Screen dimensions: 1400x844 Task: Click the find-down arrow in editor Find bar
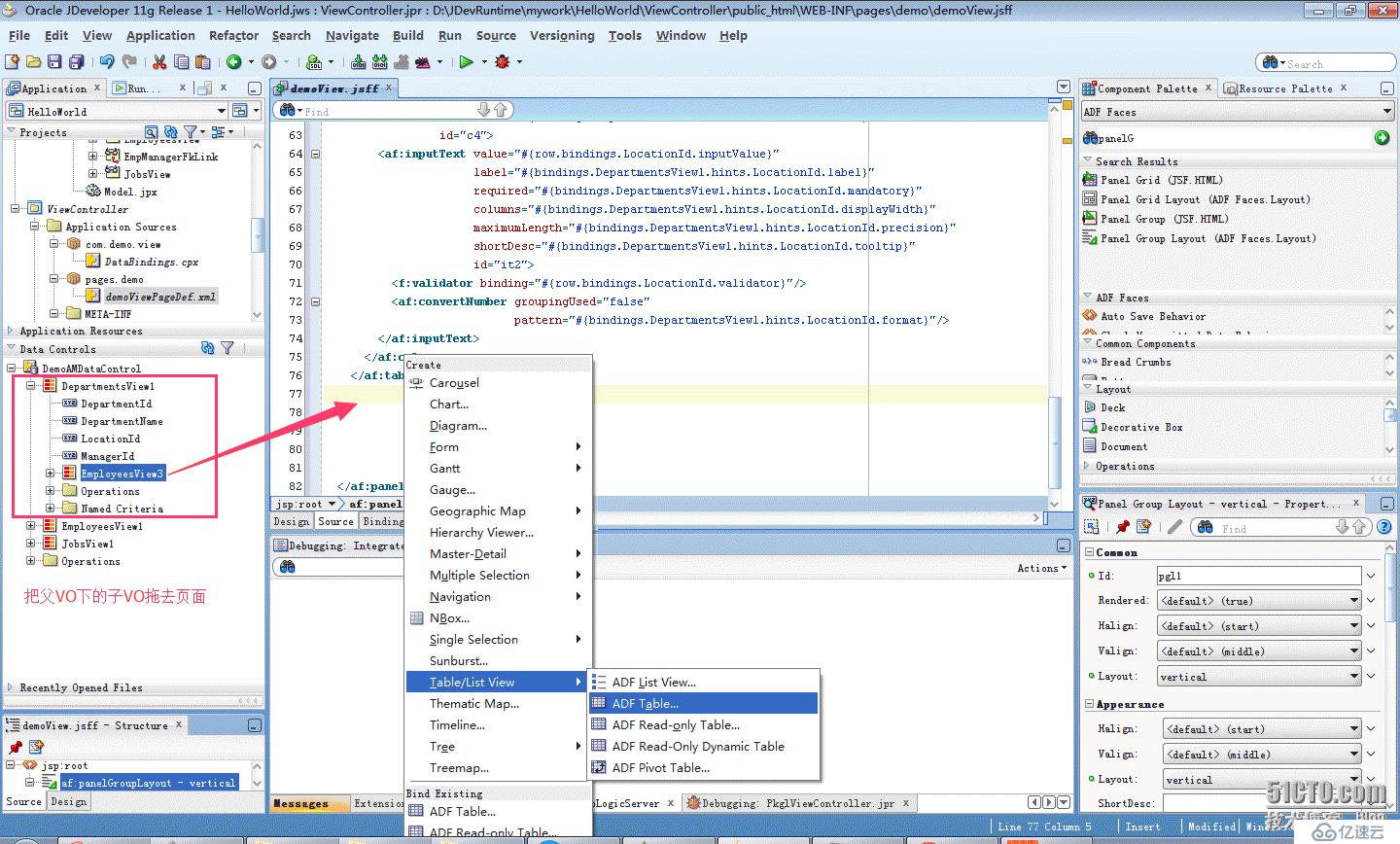pyautogui.click(x=484, y=110)
